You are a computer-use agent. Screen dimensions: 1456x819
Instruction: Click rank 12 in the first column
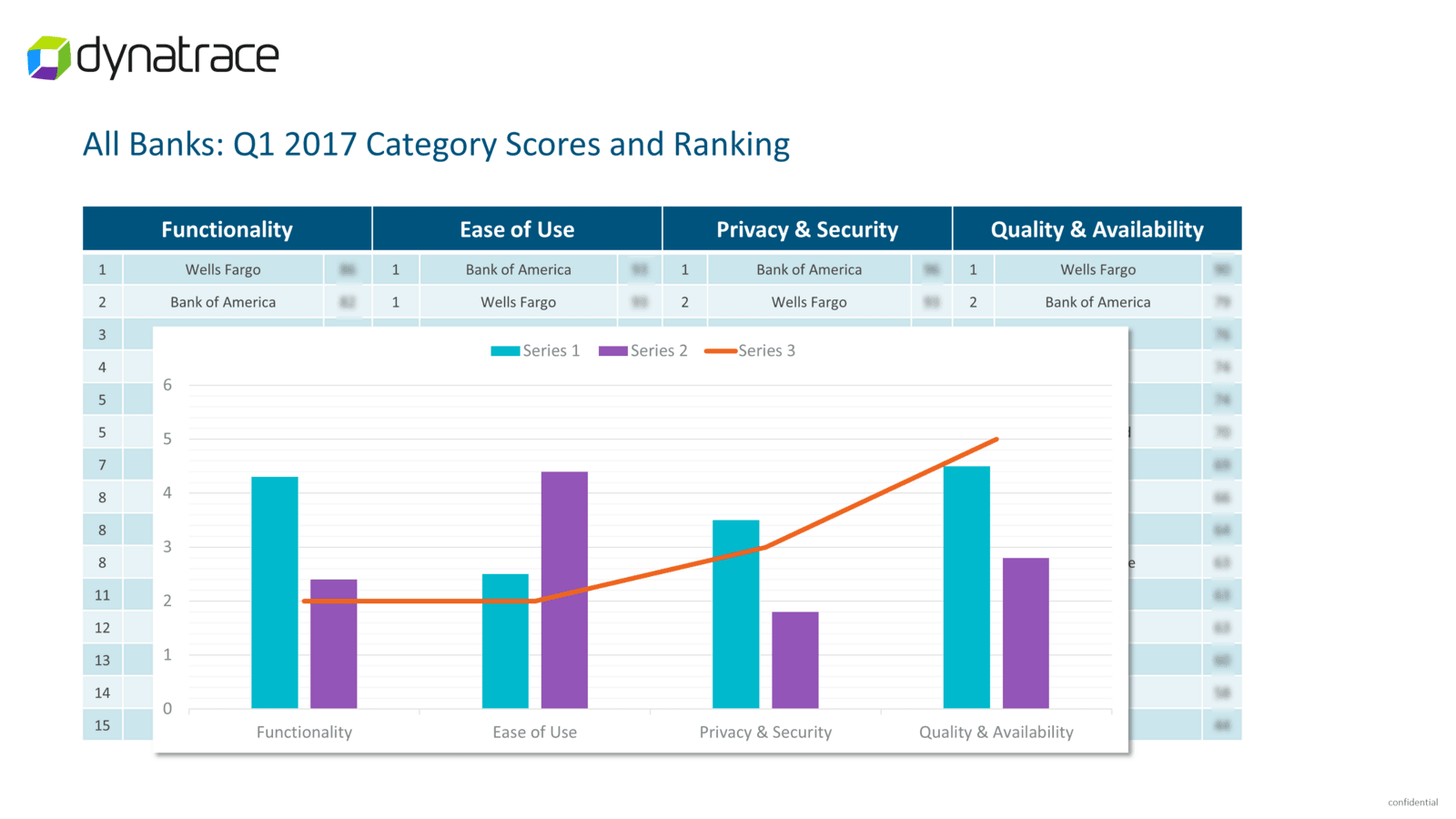102,628
